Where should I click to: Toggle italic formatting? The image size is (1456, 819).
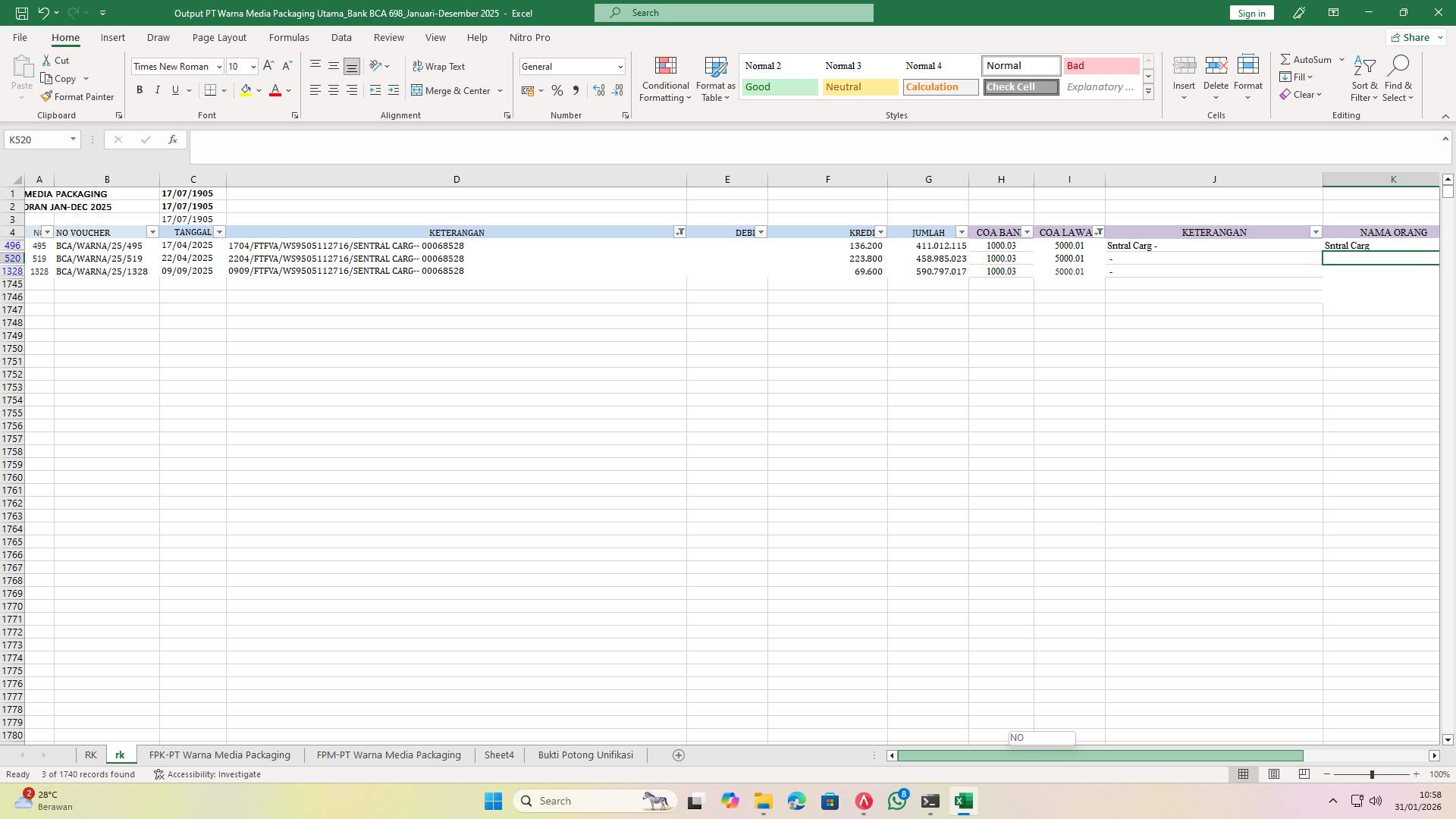[x=158, y=89]
